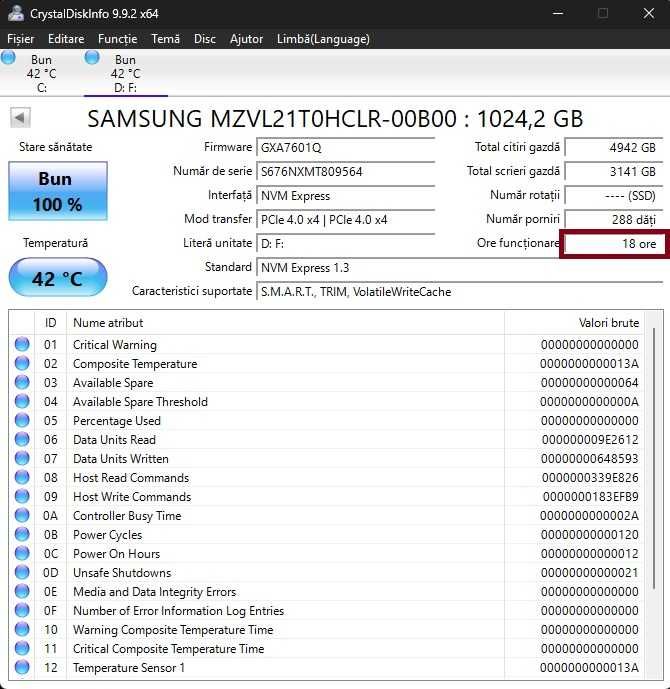670x689 pixels.
Task: Open the Temă menu
Action: [166, 39]
